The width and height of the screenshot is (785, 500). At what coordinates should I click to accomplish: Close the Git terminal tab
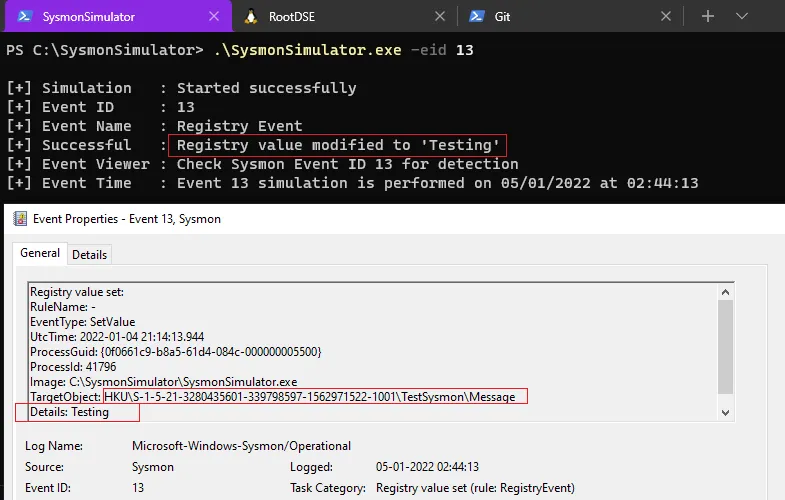coord(667,16)
